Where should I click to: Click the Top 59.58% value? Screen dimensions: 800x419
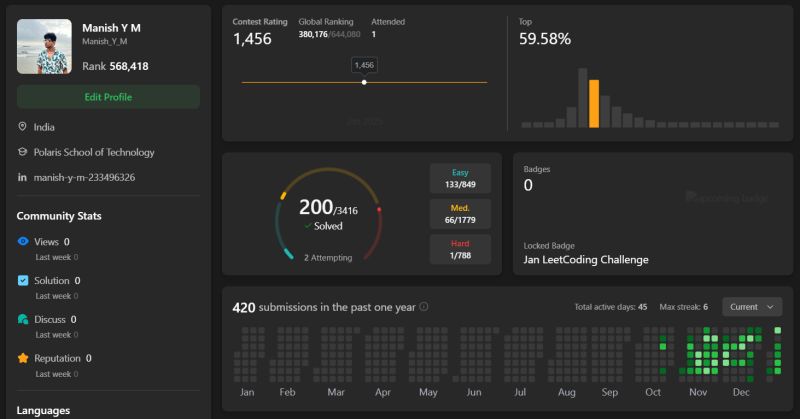tap(545, 39)
